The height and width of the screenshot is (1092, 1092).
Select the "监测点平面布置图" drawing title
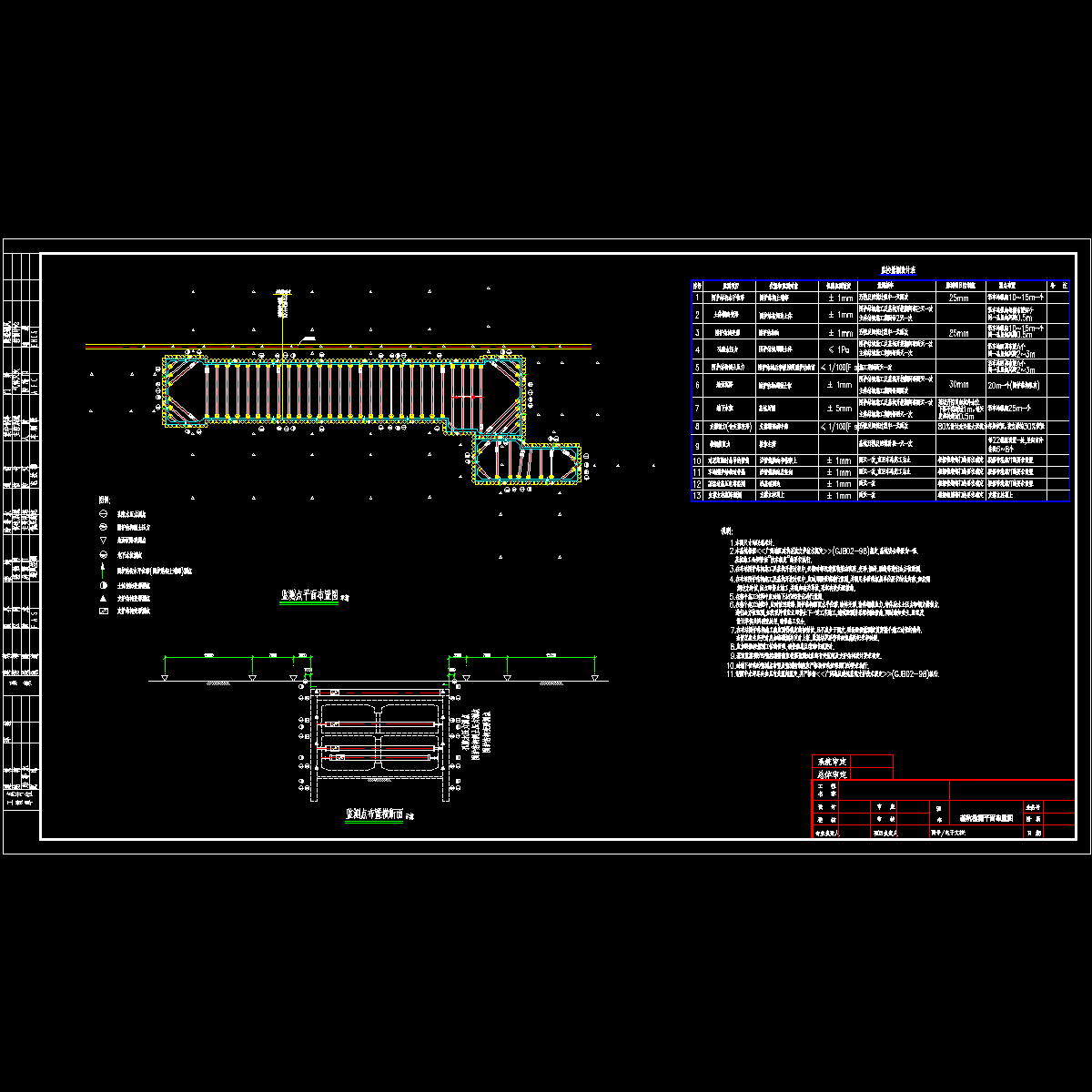tap(308, 595)
